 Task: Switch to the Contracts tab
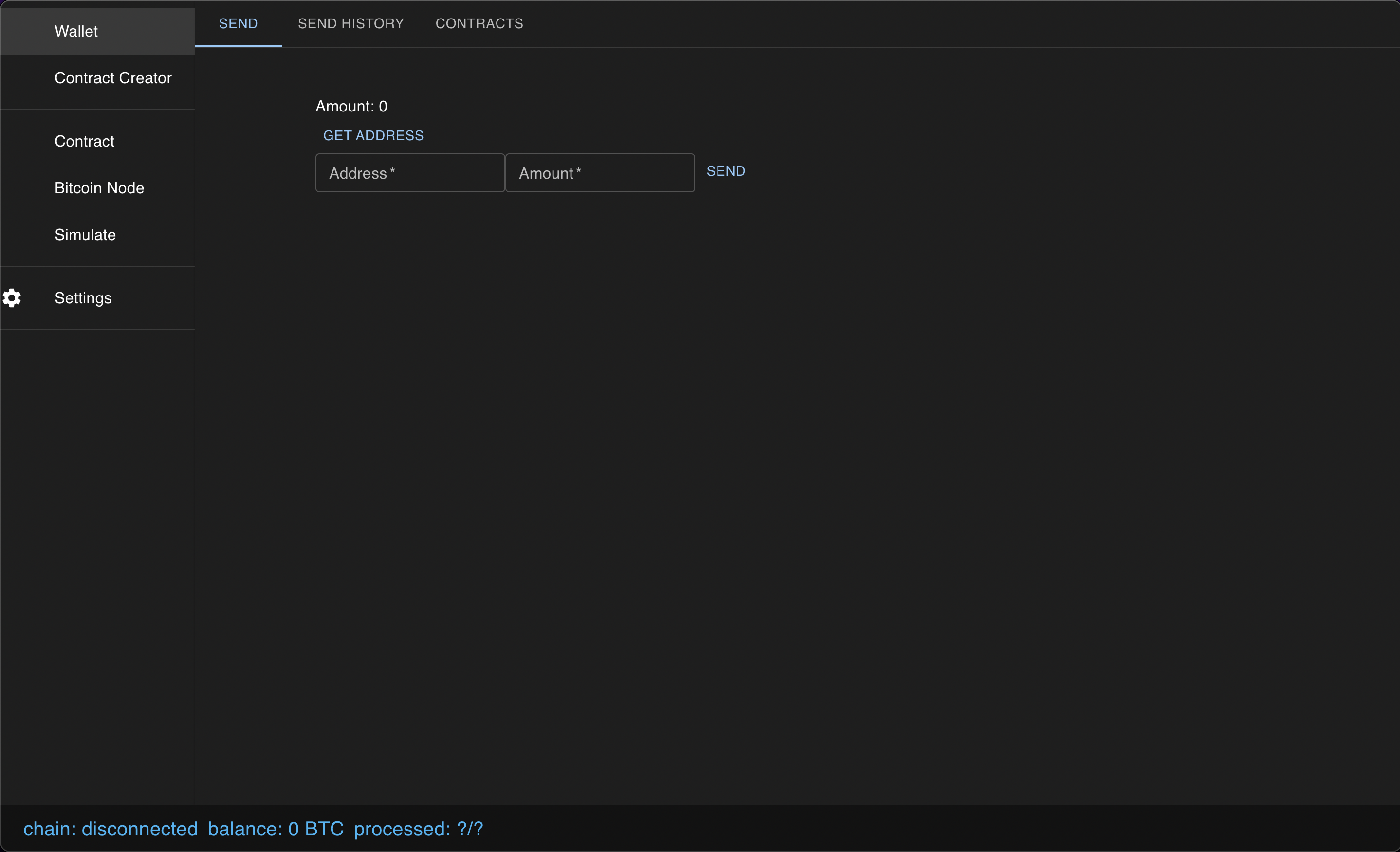(x=479, y=23)
